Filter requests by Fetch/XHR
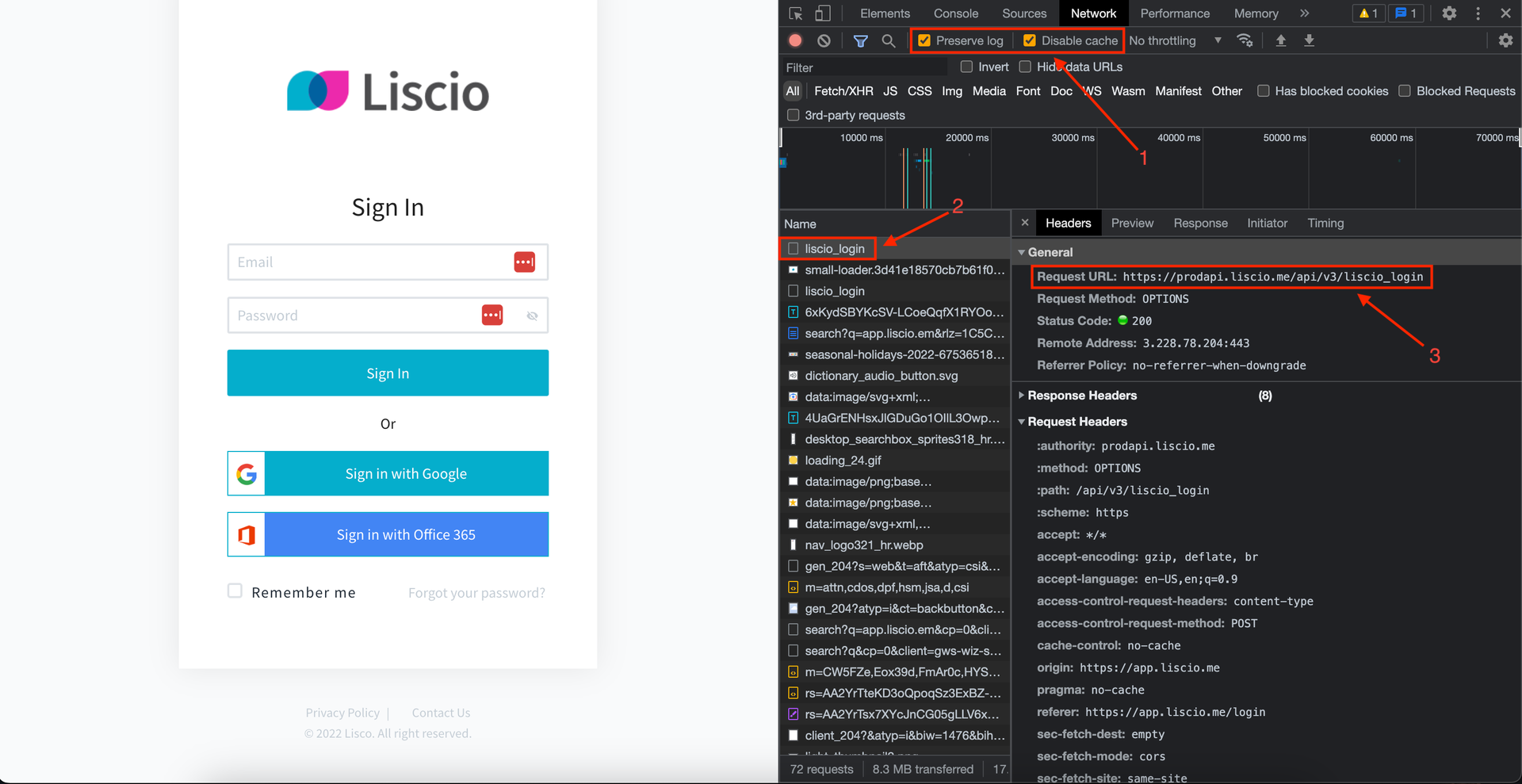 point(843,91)
